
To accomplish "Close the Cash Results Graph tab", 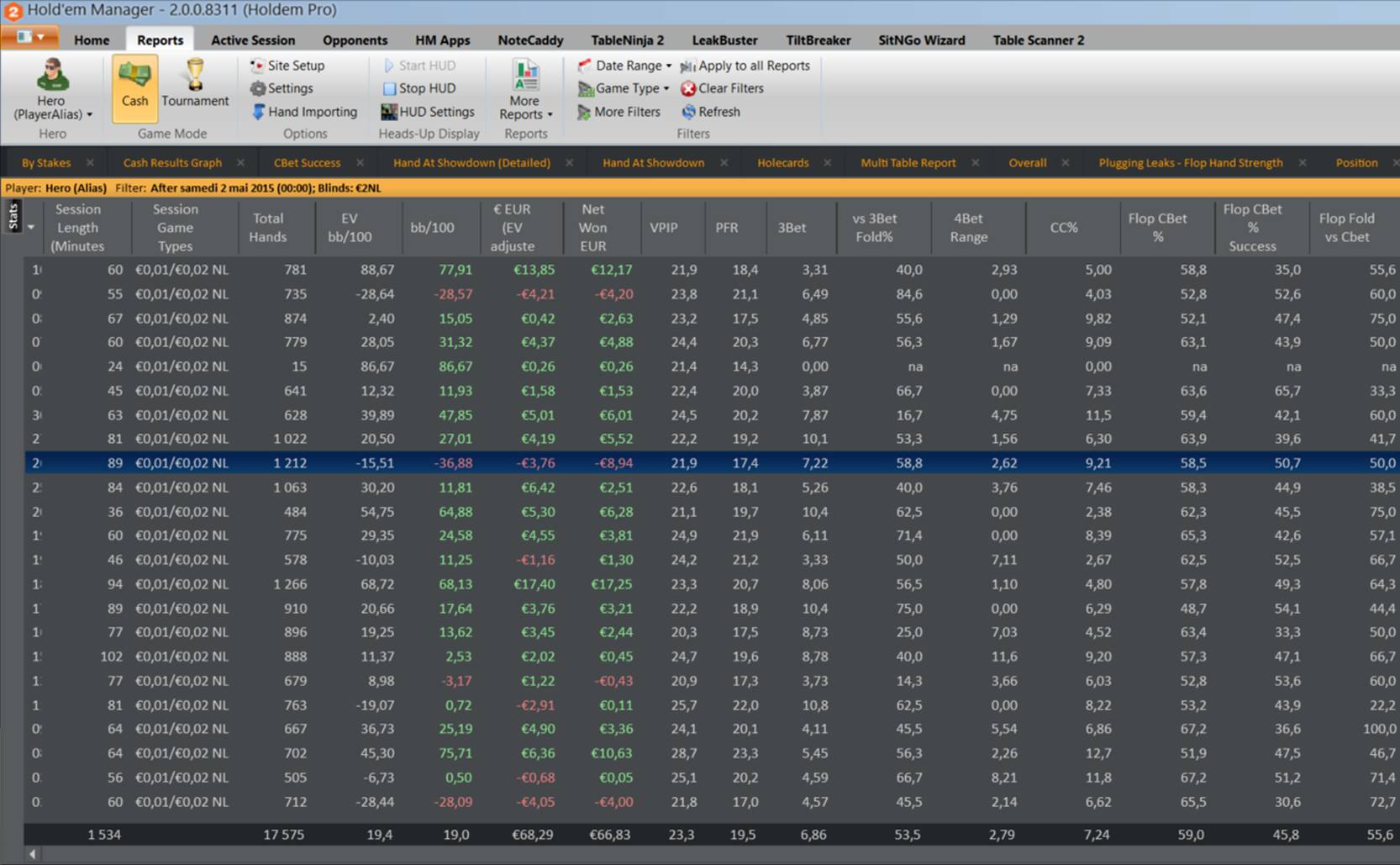I will click(240, 163).
